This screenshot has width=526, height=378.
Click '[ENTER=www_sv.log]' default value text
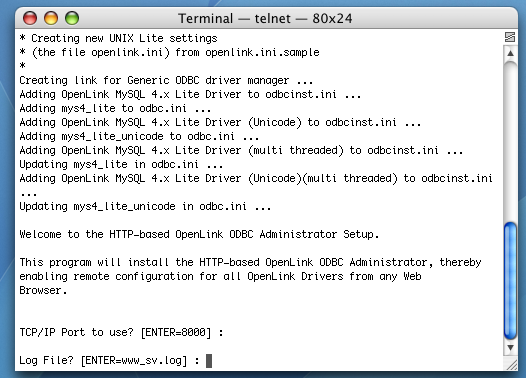click(134, 361)
